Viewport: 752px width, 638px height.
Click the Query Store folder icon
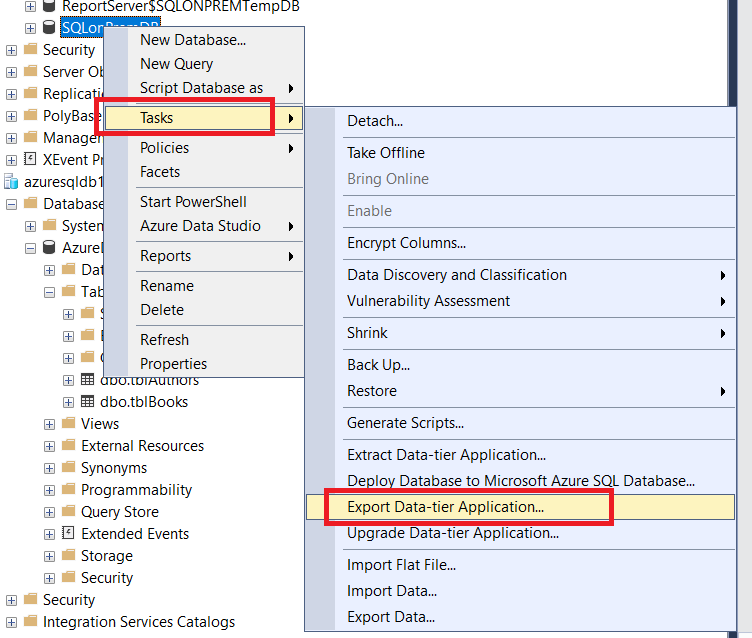point(68,512)
